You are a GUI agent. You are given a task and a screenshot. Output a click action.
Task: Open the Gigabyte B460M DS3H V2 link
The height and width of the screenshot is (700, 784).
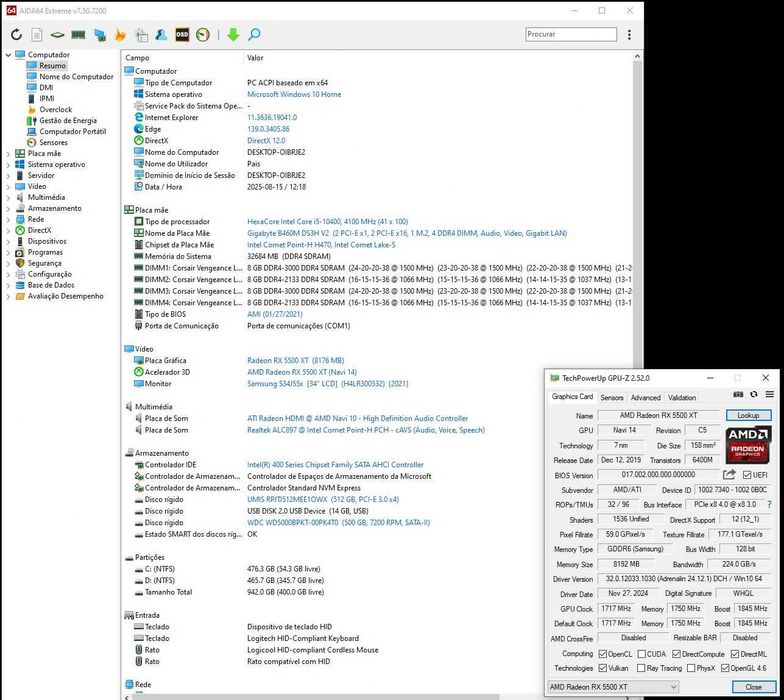coord(407,234)
